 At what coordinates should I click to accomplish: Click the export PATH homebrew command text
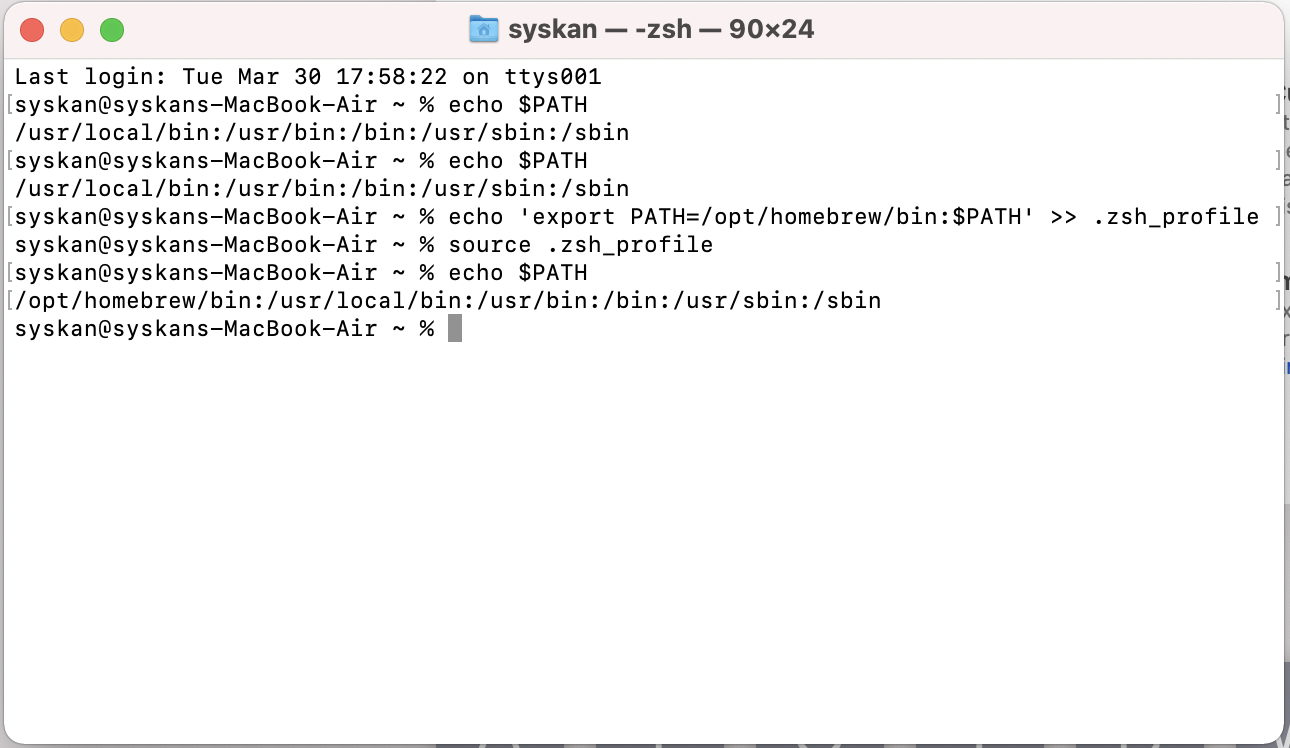(x=740, y=217)
